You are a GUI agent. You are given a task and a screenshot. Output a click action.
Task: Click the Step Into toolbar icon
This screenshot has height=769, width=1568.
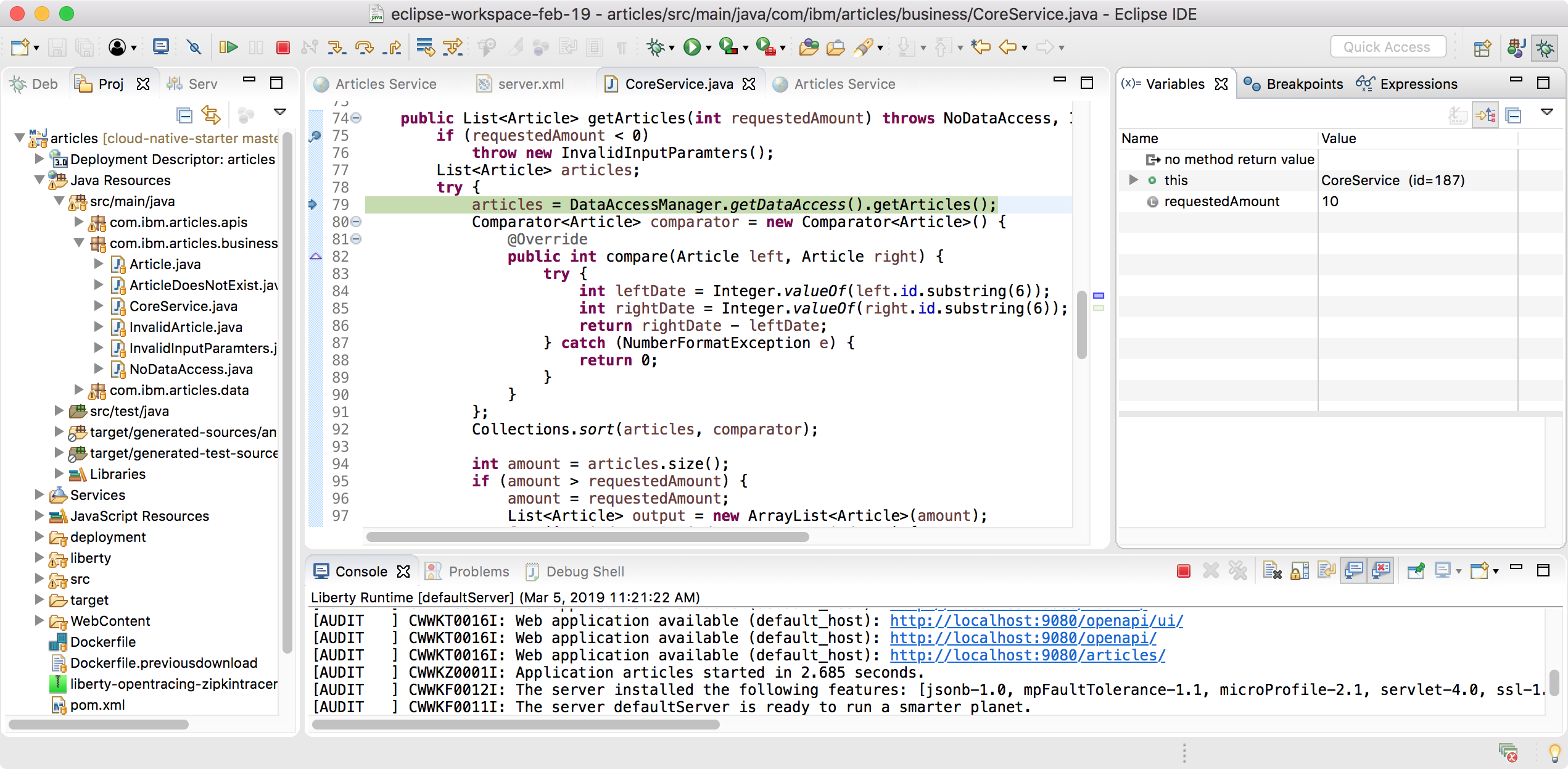tap(336, 47)
